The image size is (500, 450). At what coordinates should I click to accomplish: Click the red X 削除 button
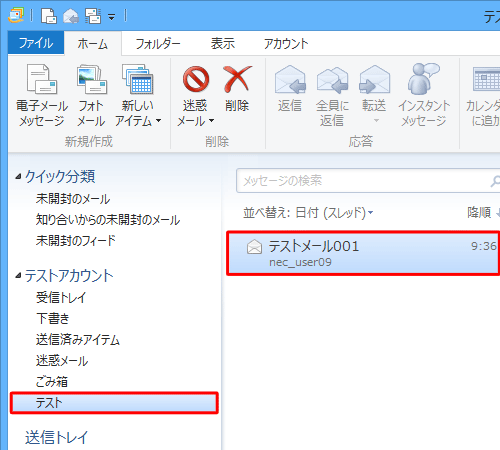click(237, 89)
